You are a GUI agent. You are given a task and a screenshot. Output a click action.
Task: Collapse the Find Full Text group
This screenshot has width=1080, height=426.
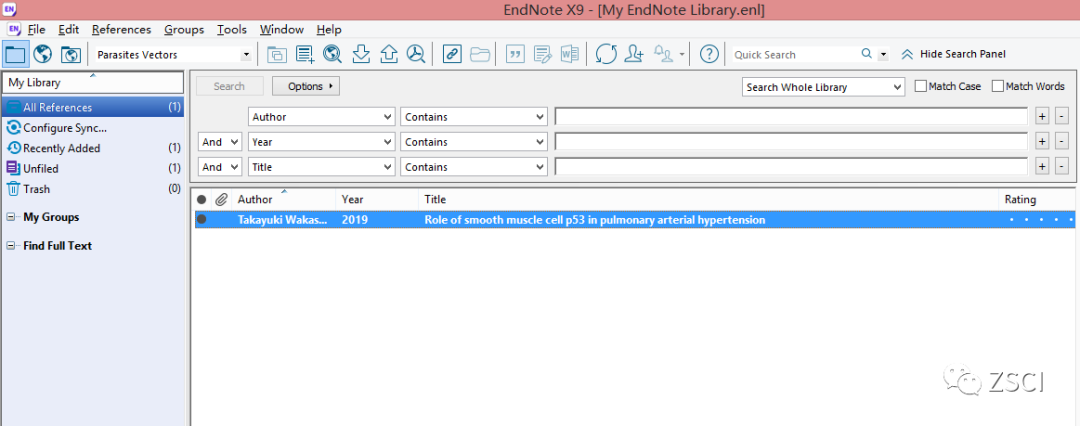[x=10, y=246]
